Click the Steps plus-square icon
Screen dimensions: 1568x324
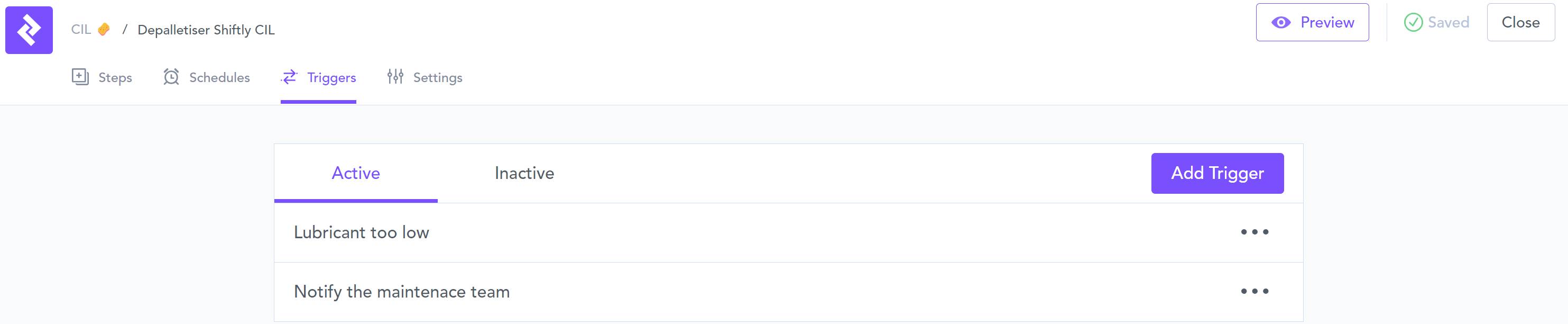[x=80, y=77]
